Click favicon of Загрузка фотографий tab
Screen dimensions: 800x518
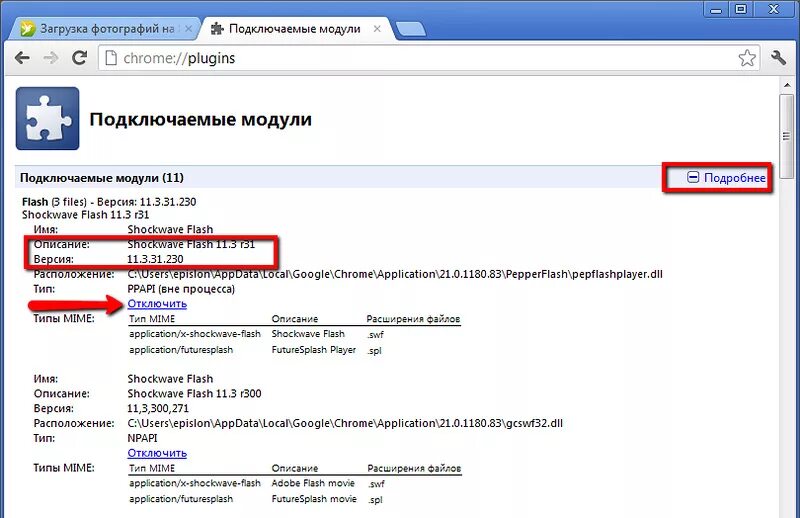coord(28,29)
